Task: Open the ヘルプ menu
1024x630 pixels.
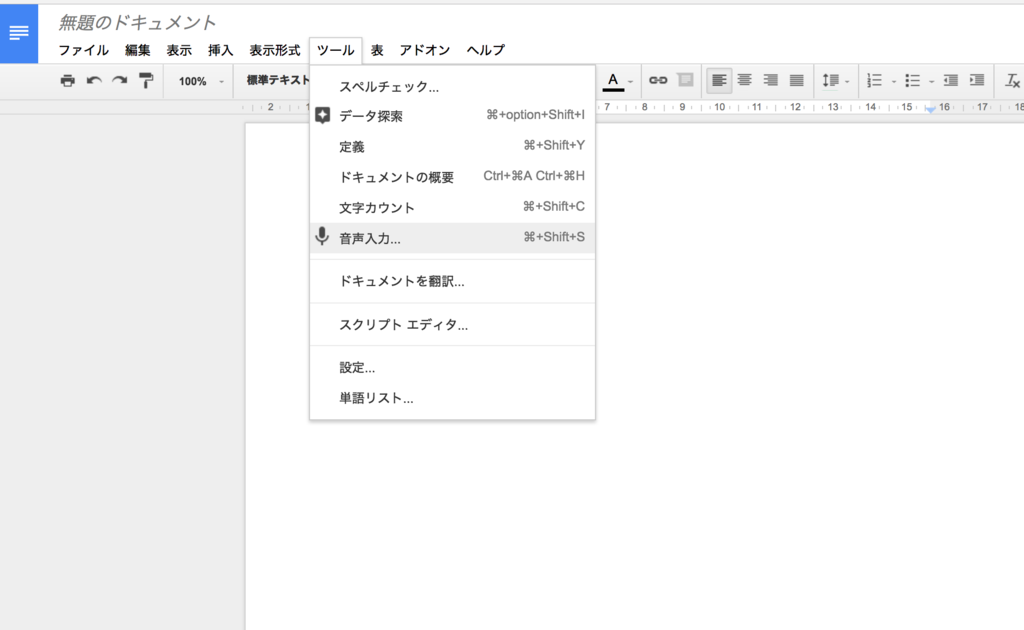Action: point(486,50)
